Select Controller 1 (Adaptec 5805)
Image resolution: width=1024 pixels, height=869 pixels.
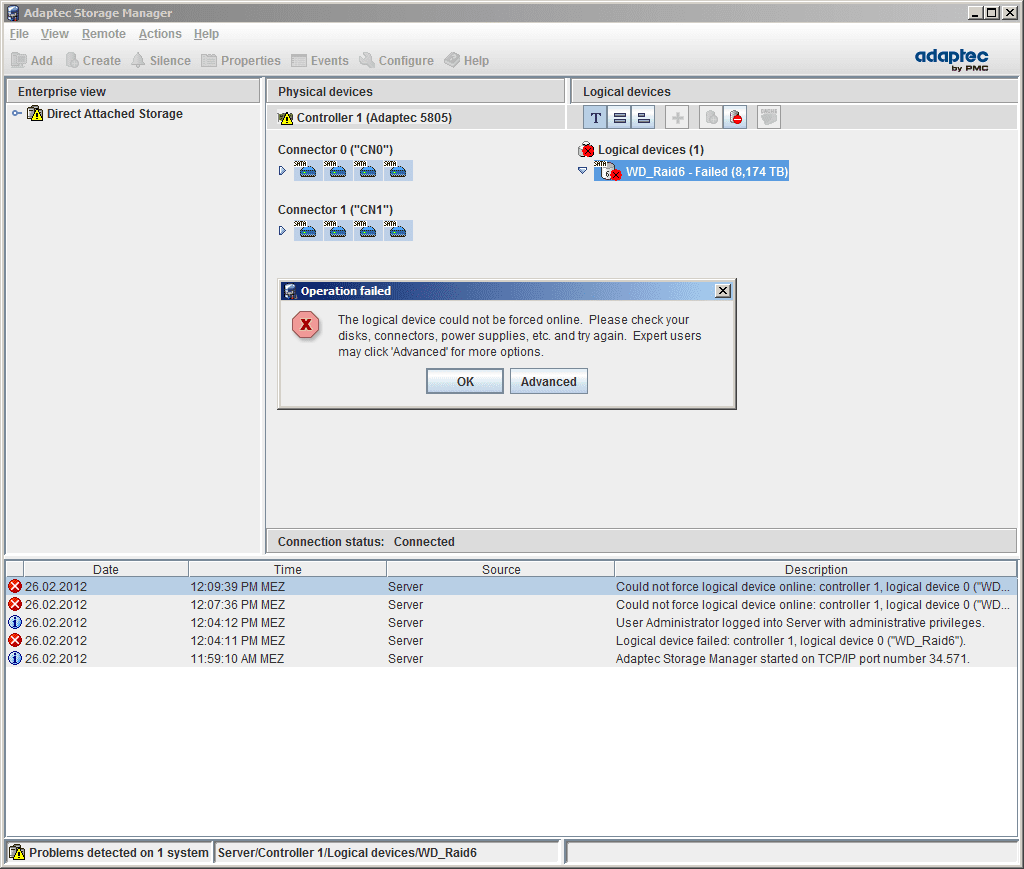(x=364, y=118)
